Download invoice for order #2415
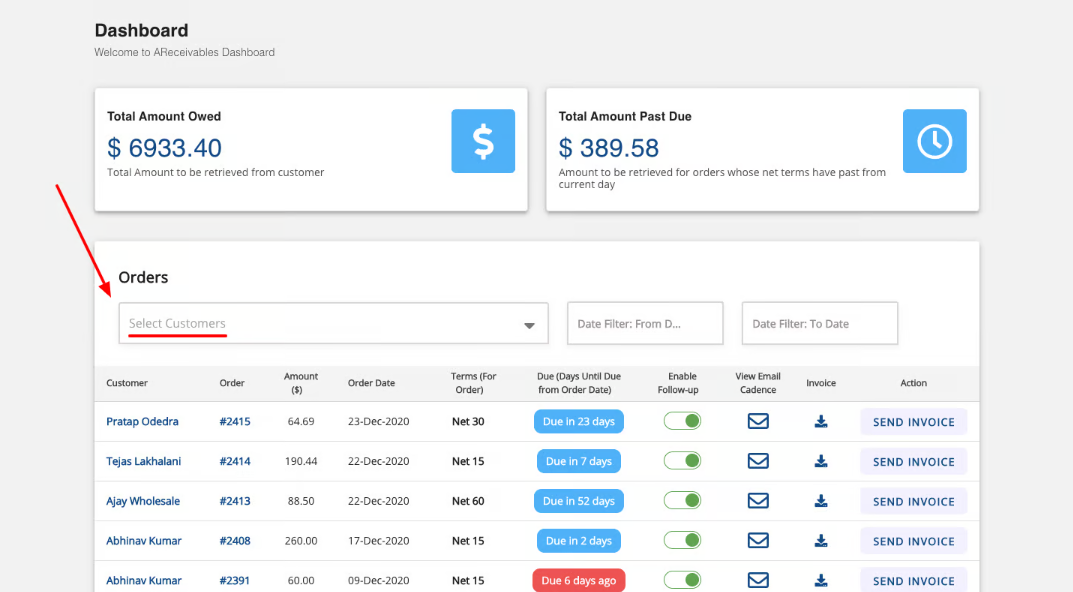 (x=821, y=421)
